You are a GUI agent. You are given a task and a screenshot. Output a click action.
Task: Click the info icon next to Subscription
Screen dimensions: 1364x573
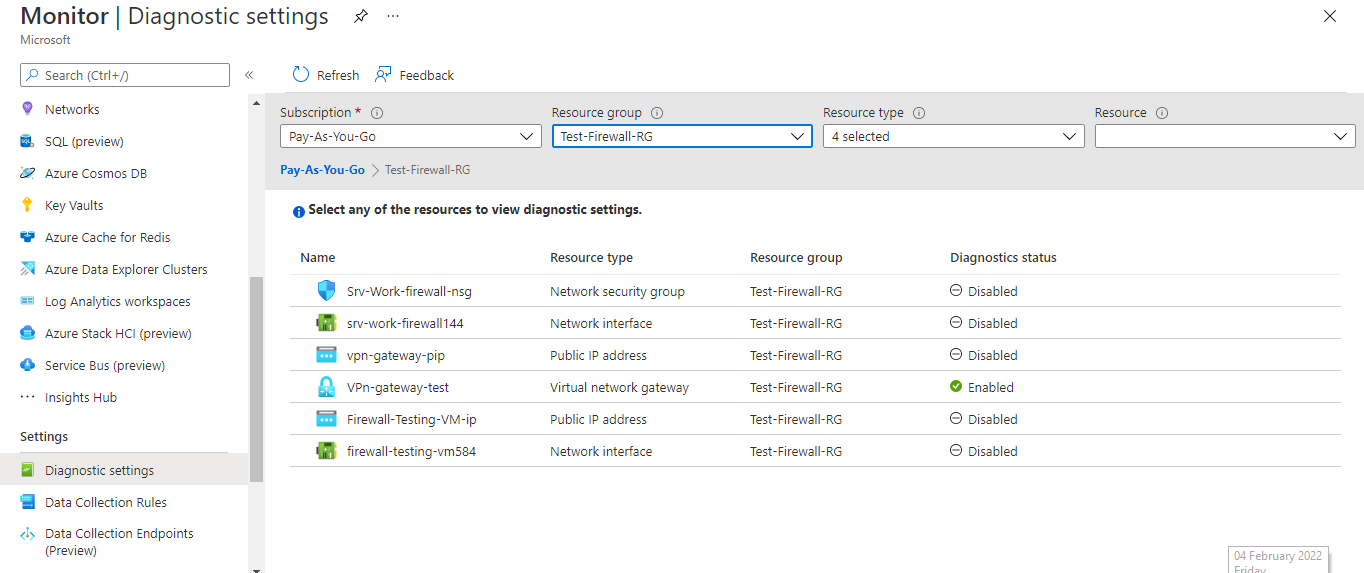click(x=377, y=113)
